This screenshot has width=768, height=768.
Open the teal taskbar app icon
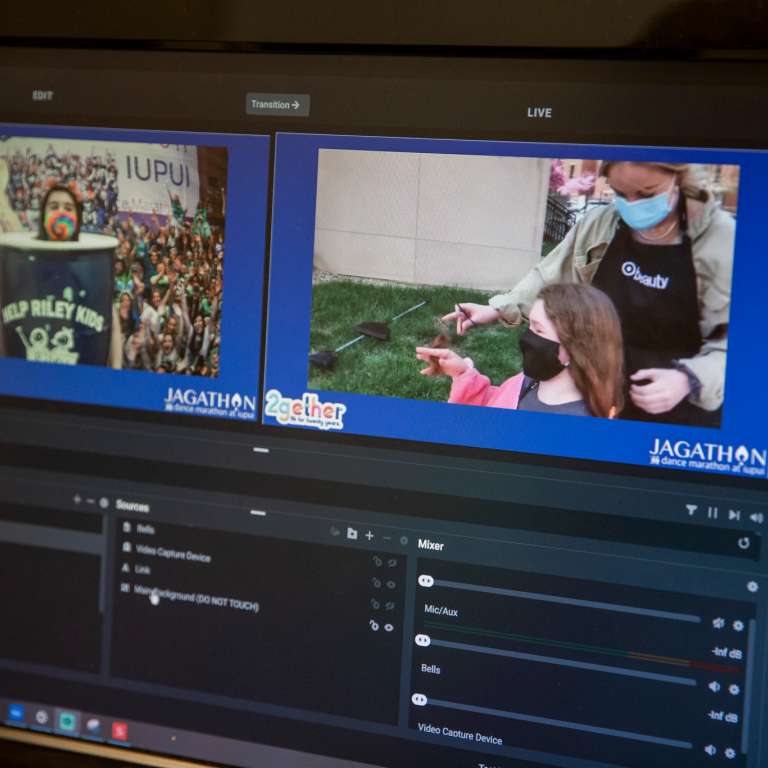click(x=67, y=721)
